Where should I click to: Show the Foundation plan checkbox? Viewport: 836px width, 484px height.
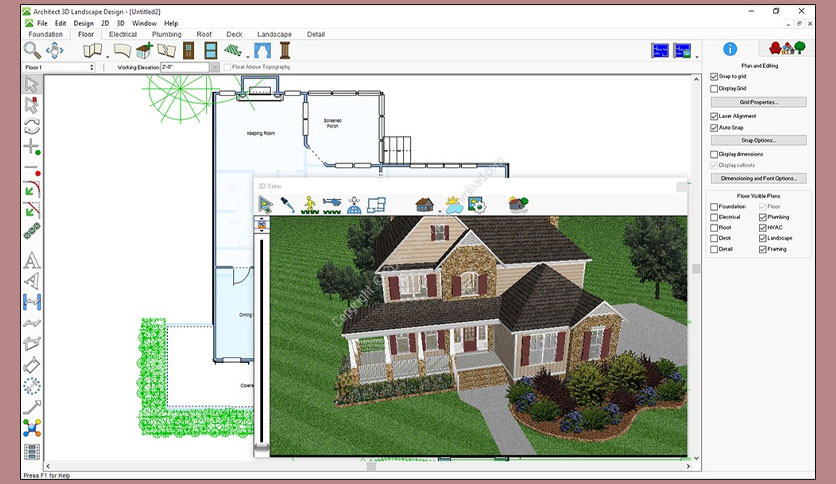point(714,207)
